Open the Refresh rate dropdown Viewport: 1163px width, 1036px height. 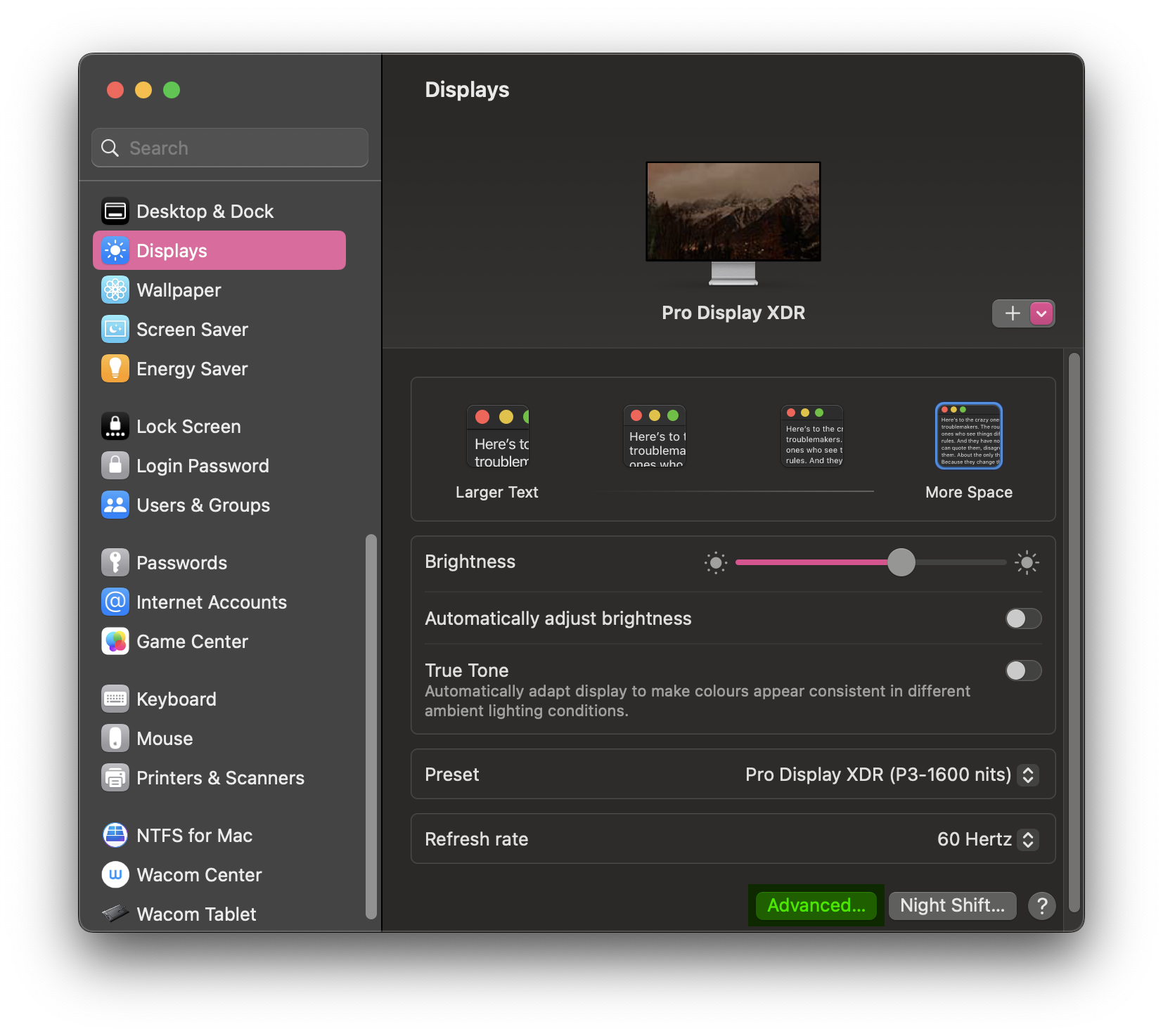[x=1028, y=839]
